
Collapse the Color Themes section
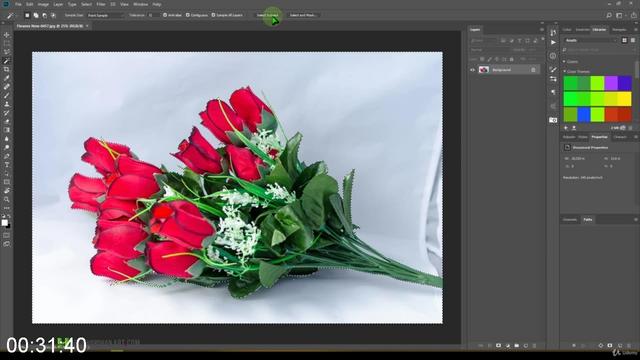click(564, 71)
